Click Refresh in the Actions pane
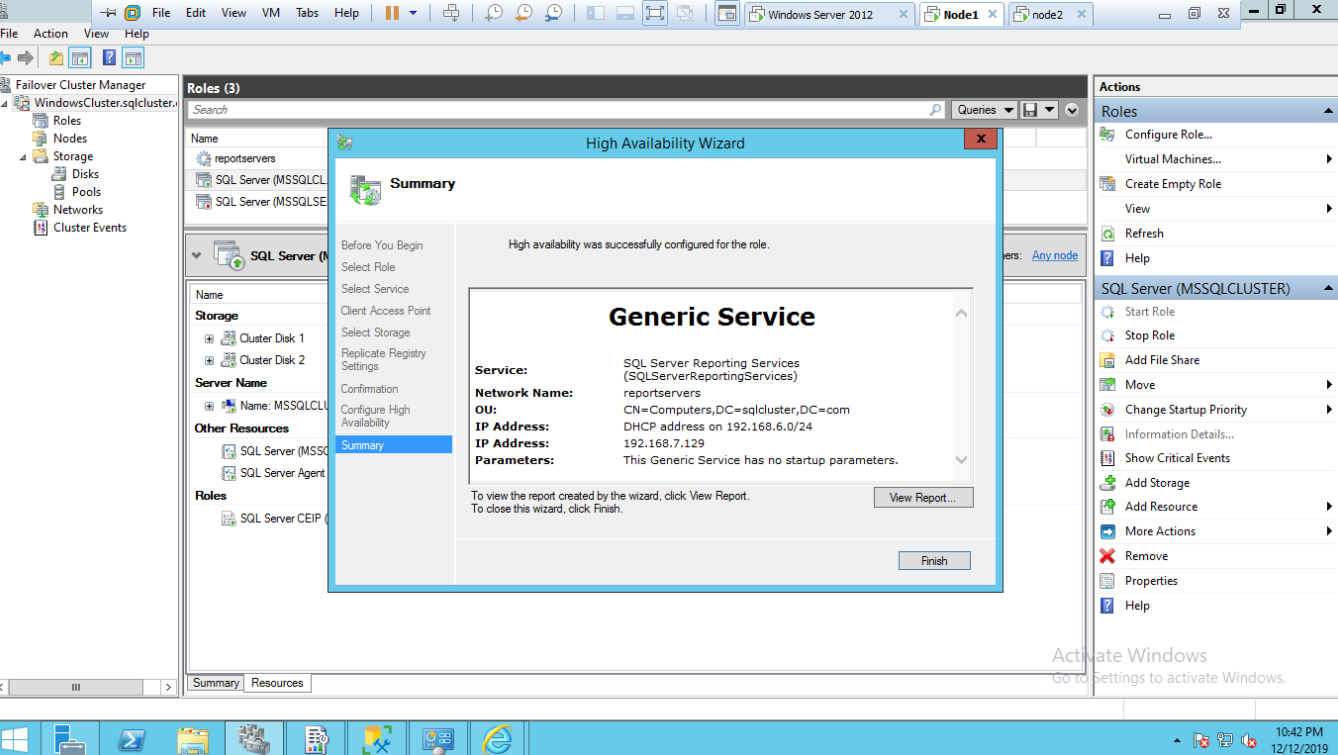Viewport: 1338px width, 755px height. point(1144,234)
